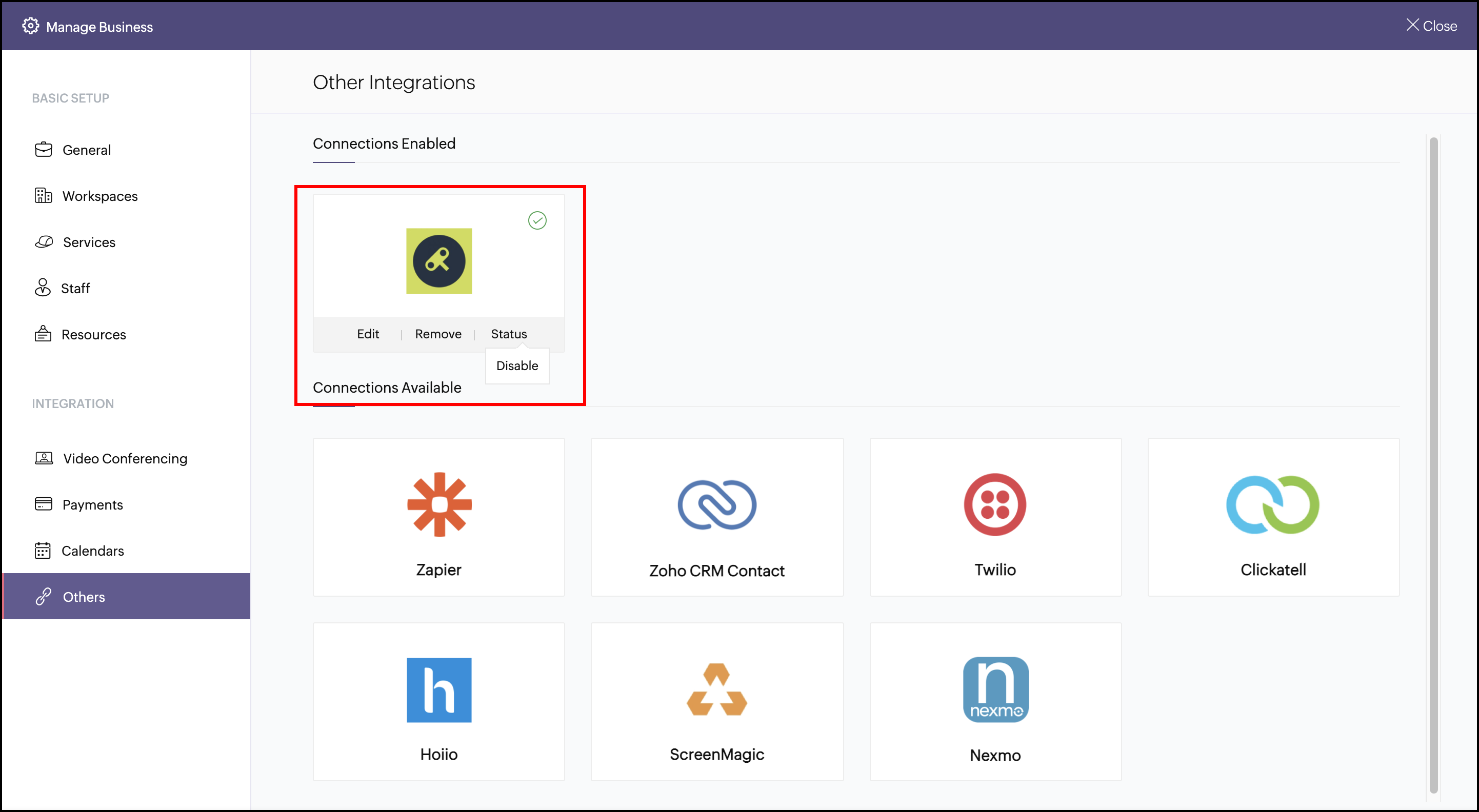Viewport: 1479px width, 812px height.
Task: Close the Manage Business panel
Action: pyautogui.click(x=1431, y=26)
